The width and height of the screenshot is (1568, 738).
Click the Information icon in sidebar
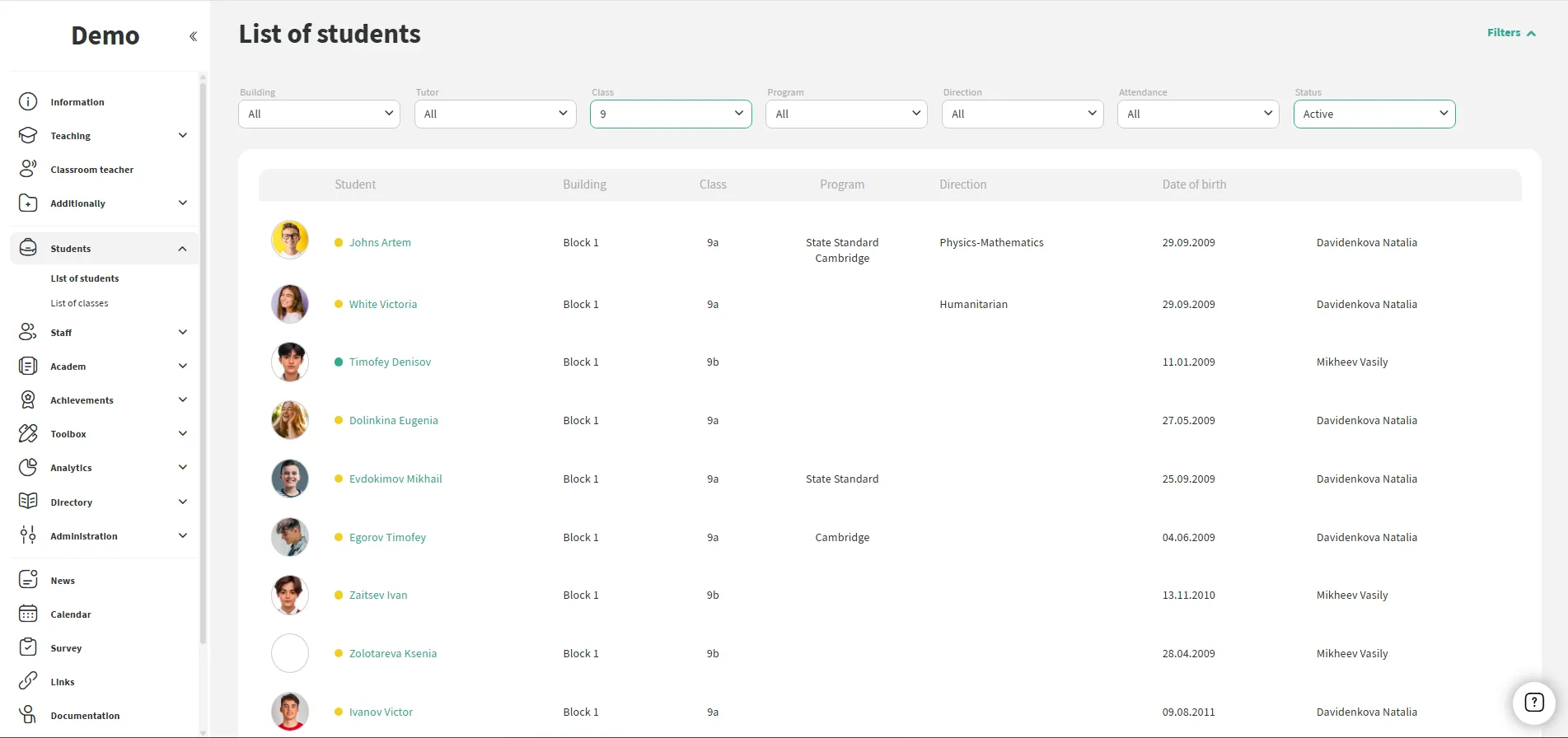click(x=28, y=102)
